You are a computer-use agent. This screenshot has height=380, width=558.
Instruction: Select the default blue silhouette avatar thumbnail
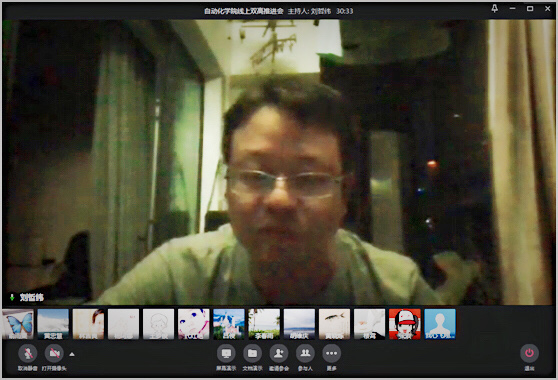[x=440, y=324]
